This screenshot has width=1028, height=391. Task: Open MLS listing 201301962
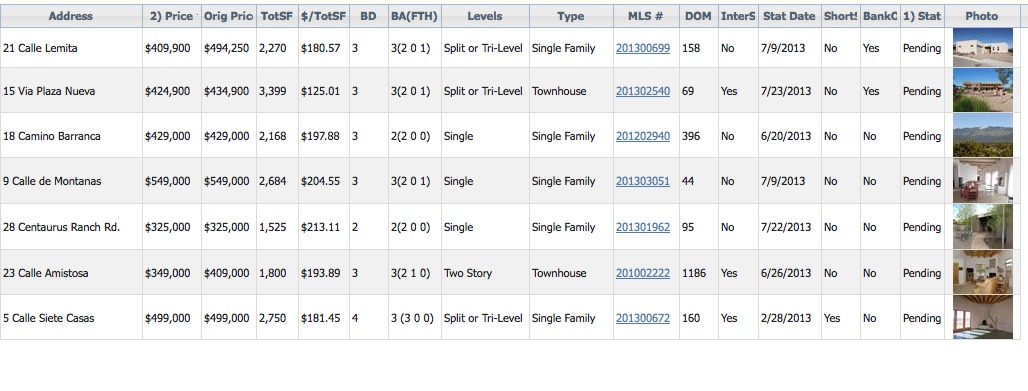coord(642,227)
